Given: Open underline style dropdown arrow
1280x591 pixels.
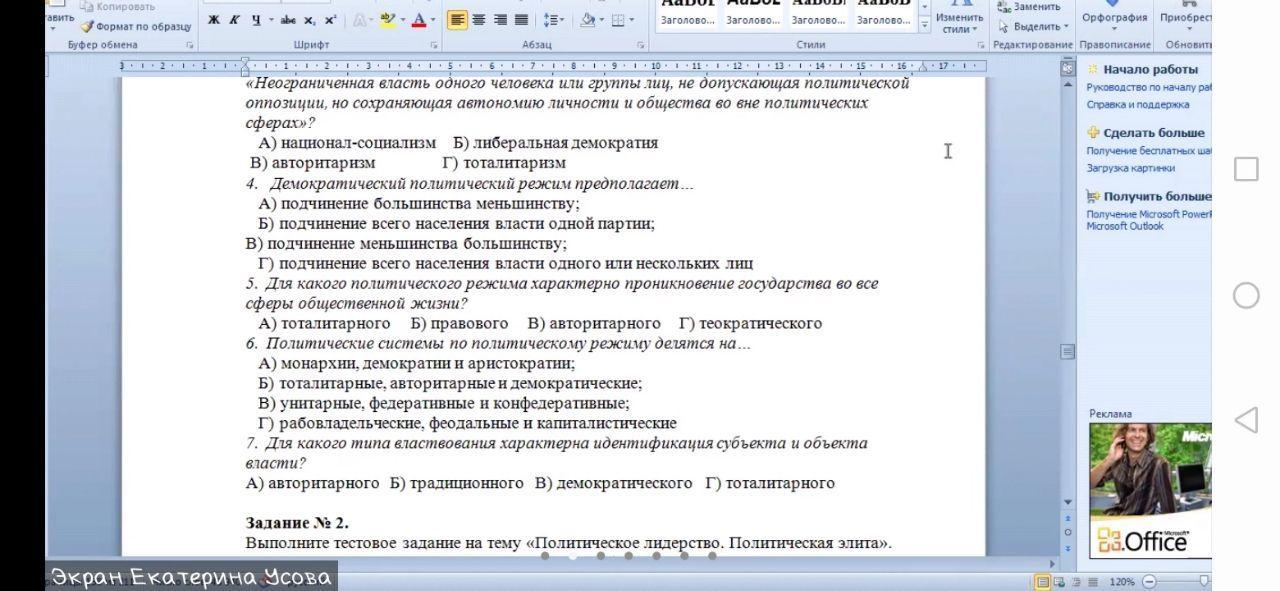Looking at the screenshot, I should point(270,20).
